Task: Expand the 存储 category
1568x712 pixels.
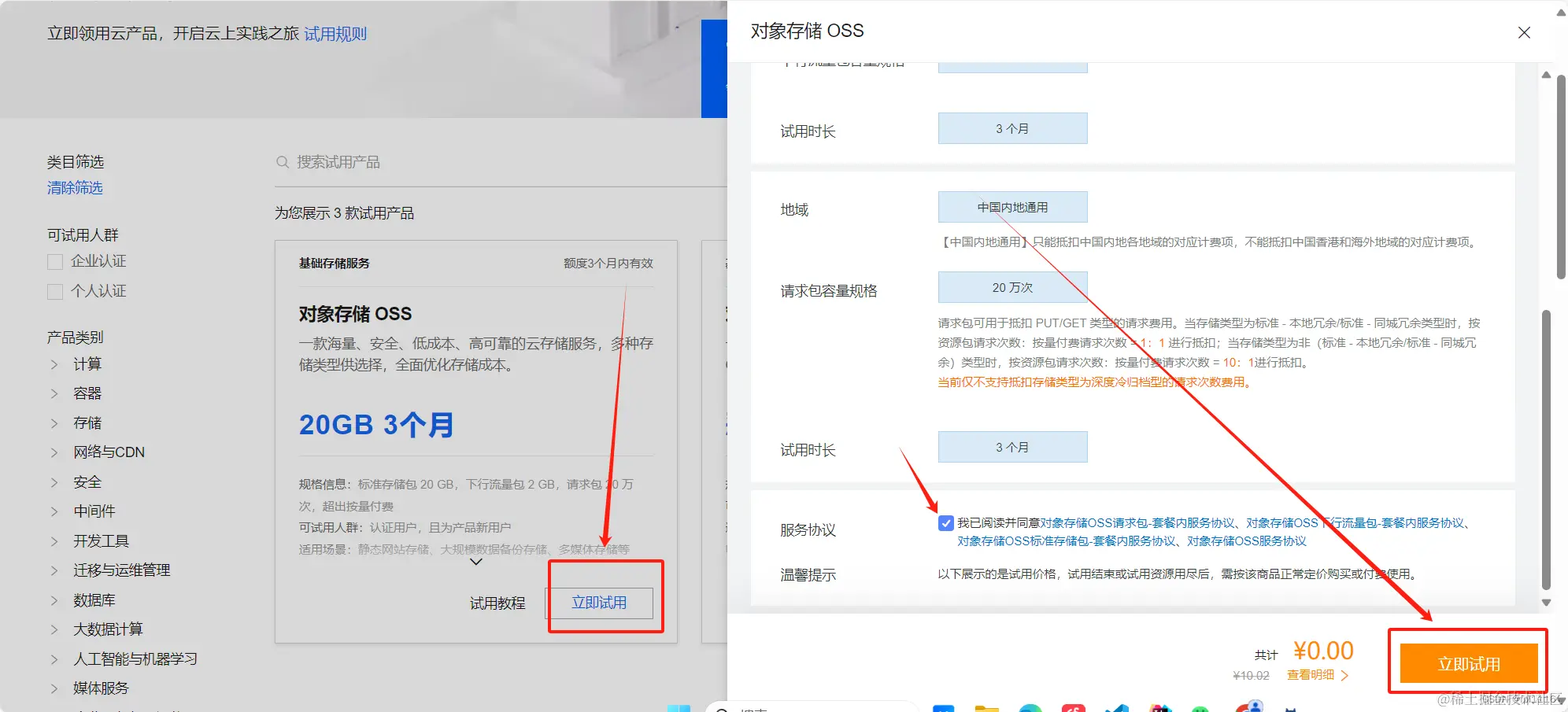Action: pyautogui.click(x=54, y=423)
